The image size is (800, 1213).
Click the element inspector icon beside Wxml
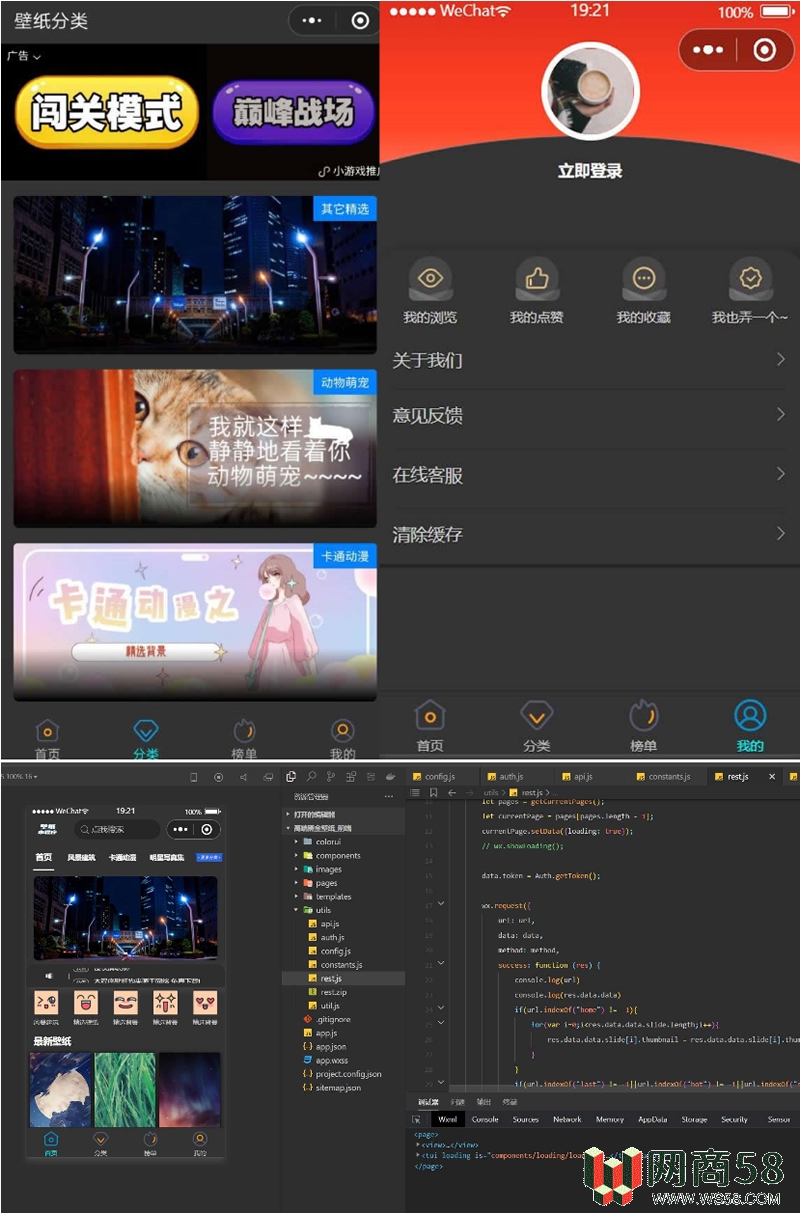click(x=417, y=1119)
